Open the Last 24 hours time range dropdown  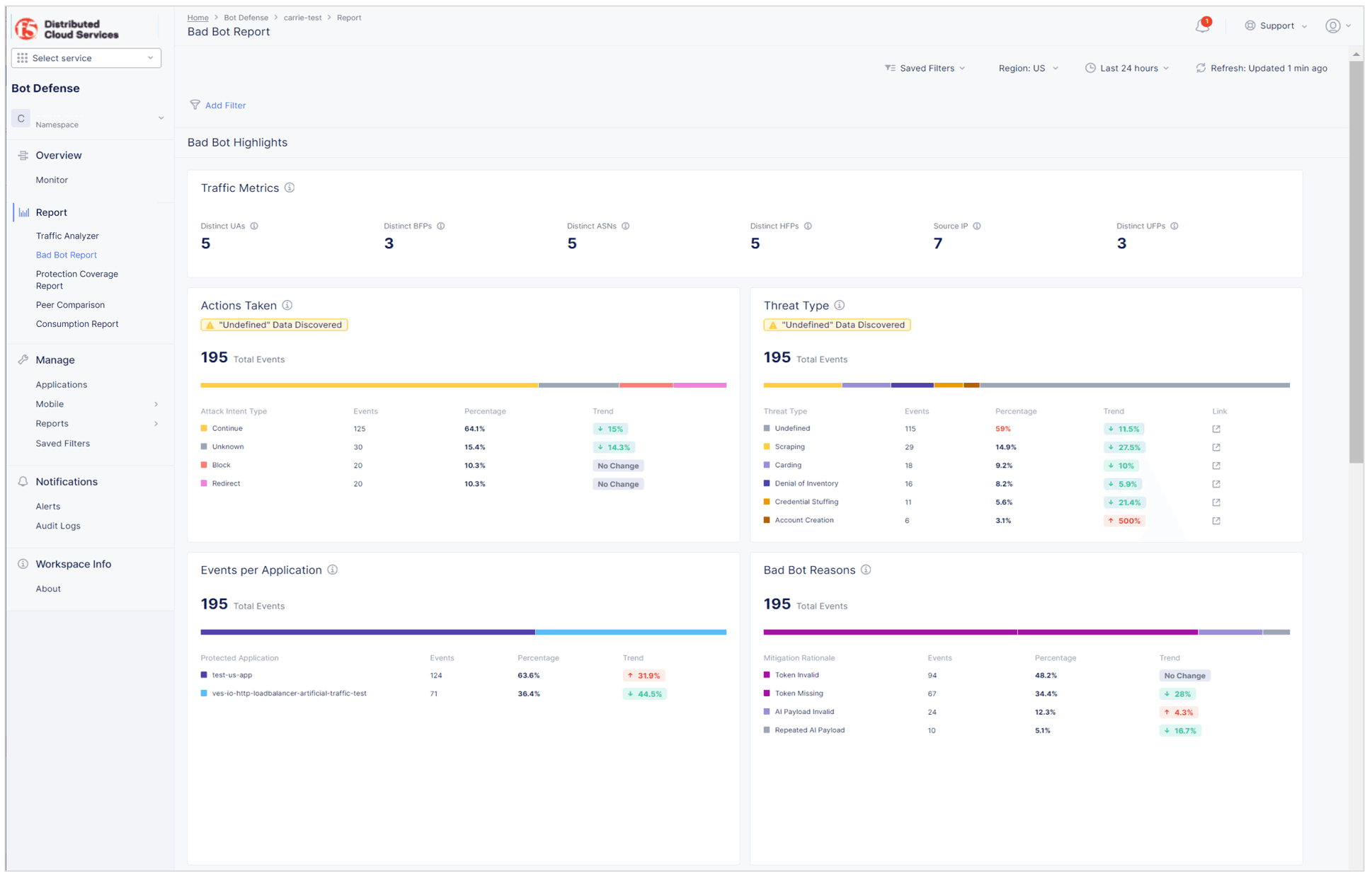[1127, 69]
